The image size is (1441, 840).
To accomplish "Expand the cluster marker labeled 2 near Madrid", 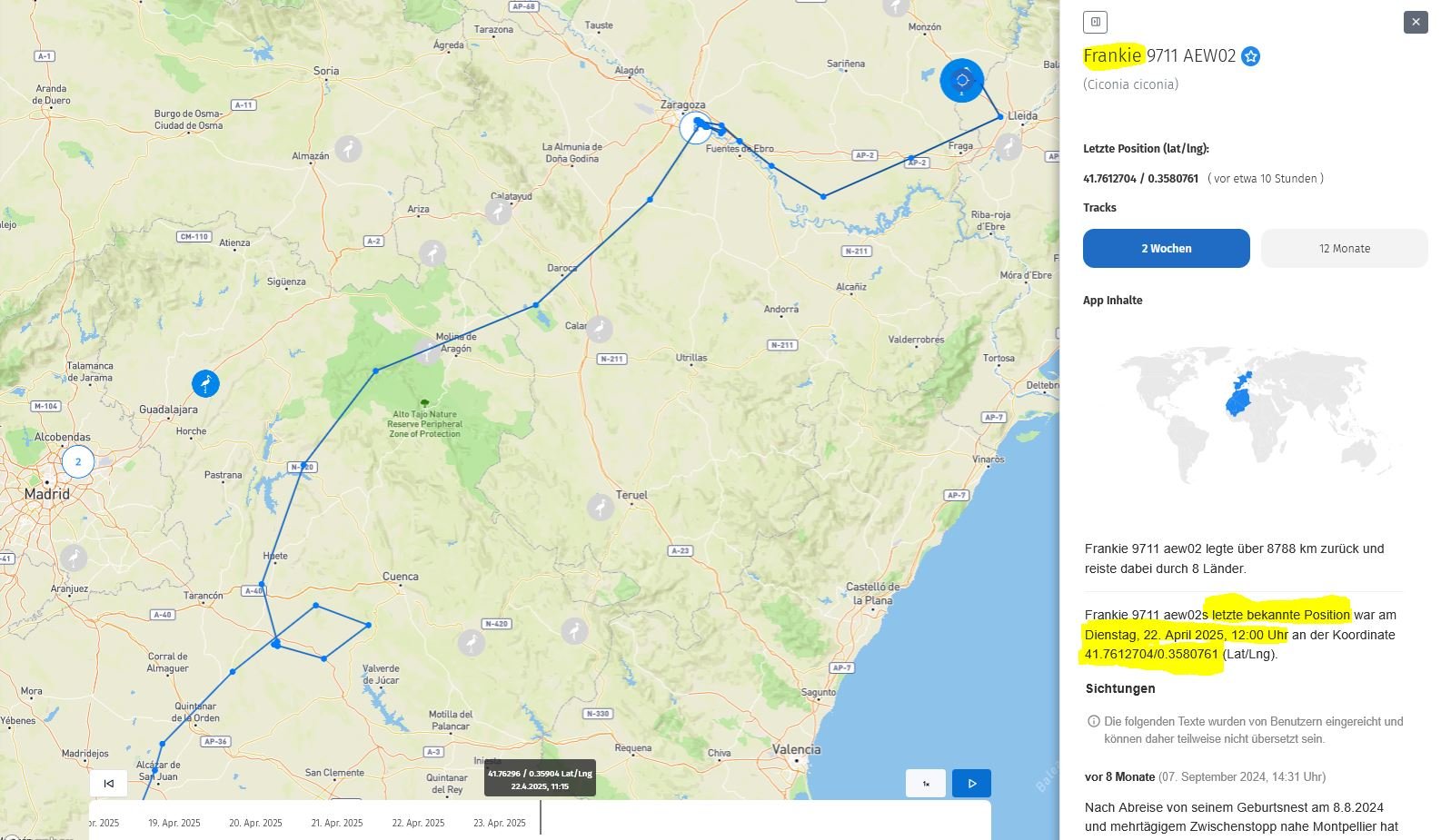I will [78, 461].
